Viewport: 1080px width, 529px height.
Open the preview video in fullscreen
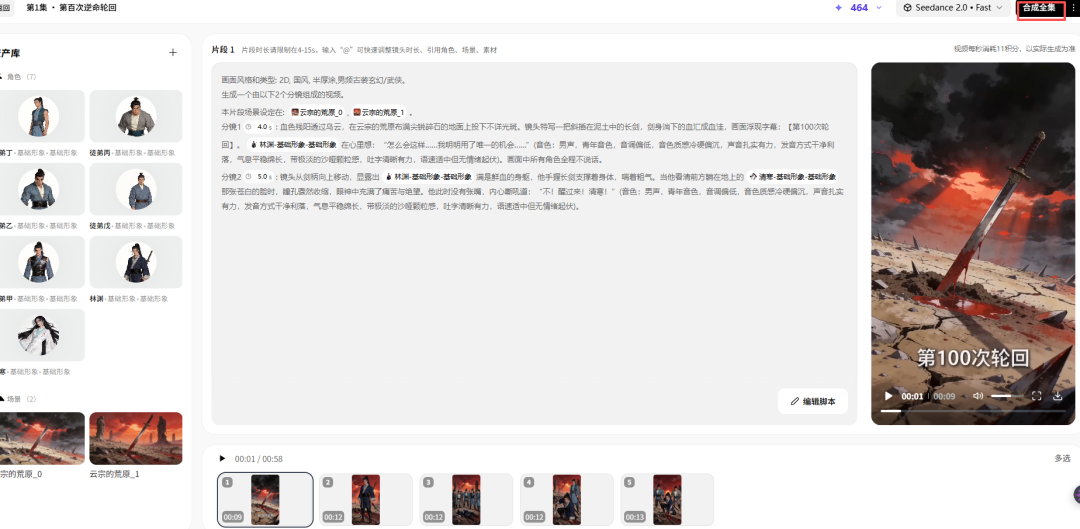[1036, 396]
